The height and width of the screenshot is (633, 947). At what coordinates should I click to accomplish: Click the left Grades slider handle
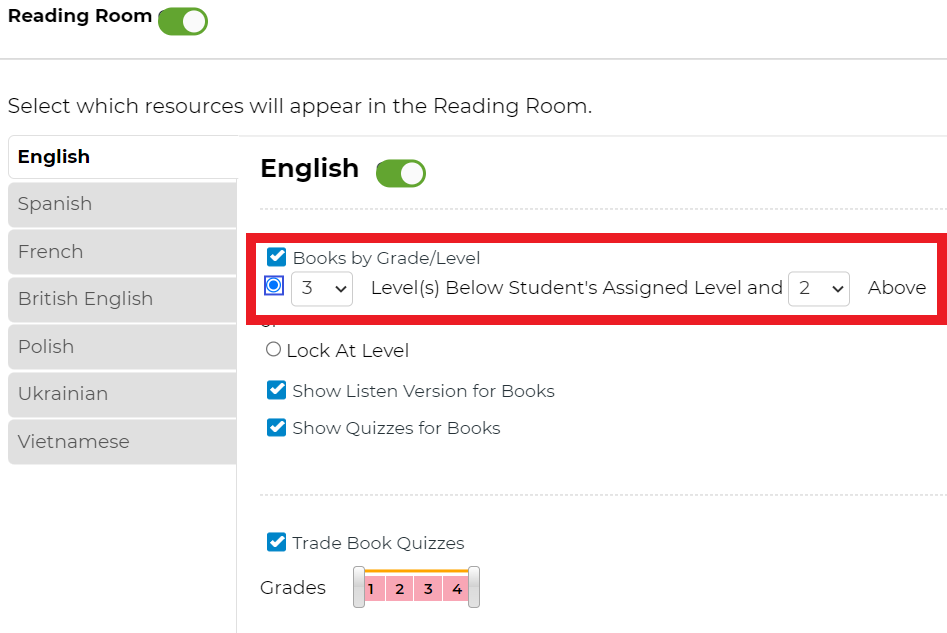359,587
